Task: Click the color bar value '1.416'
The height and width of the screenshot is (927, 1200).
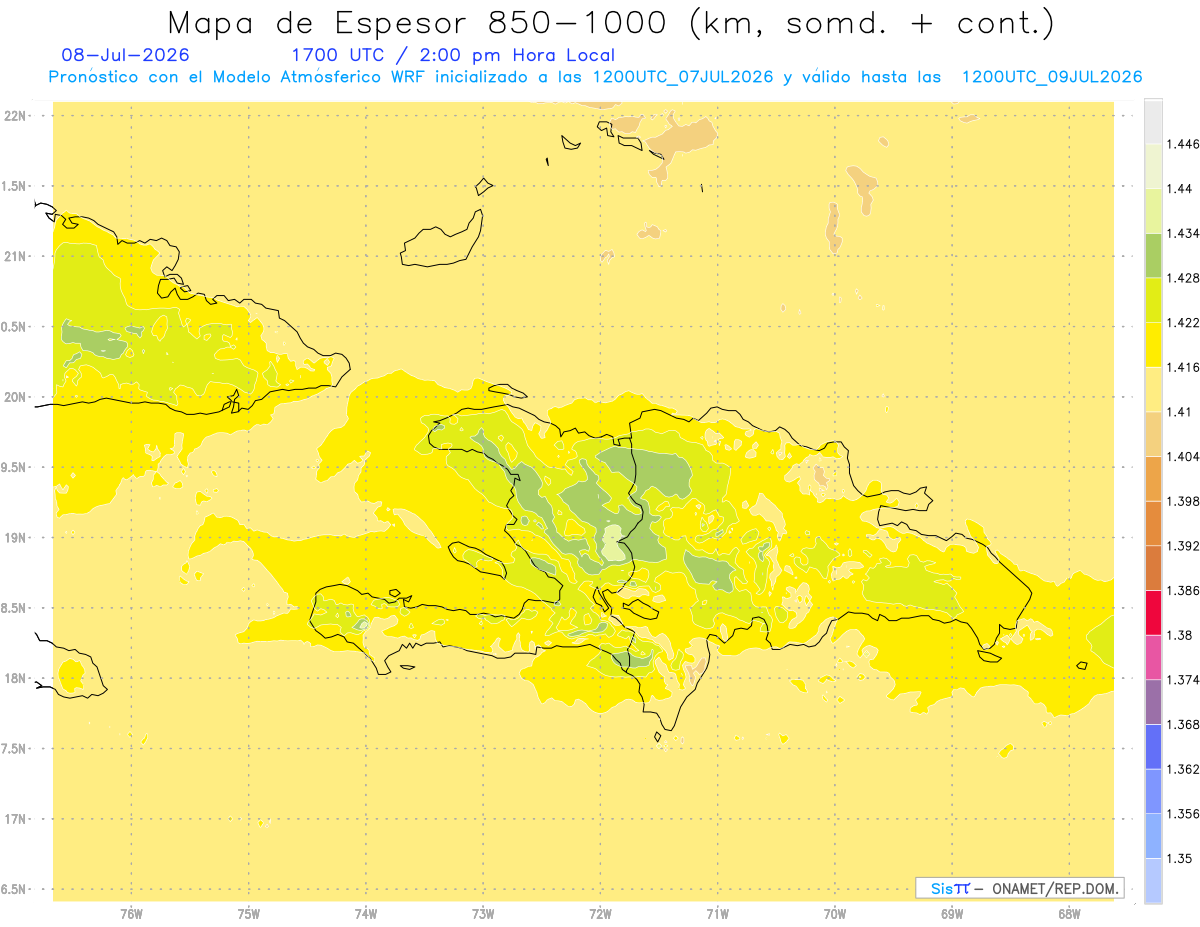Action: point(1183,367)
